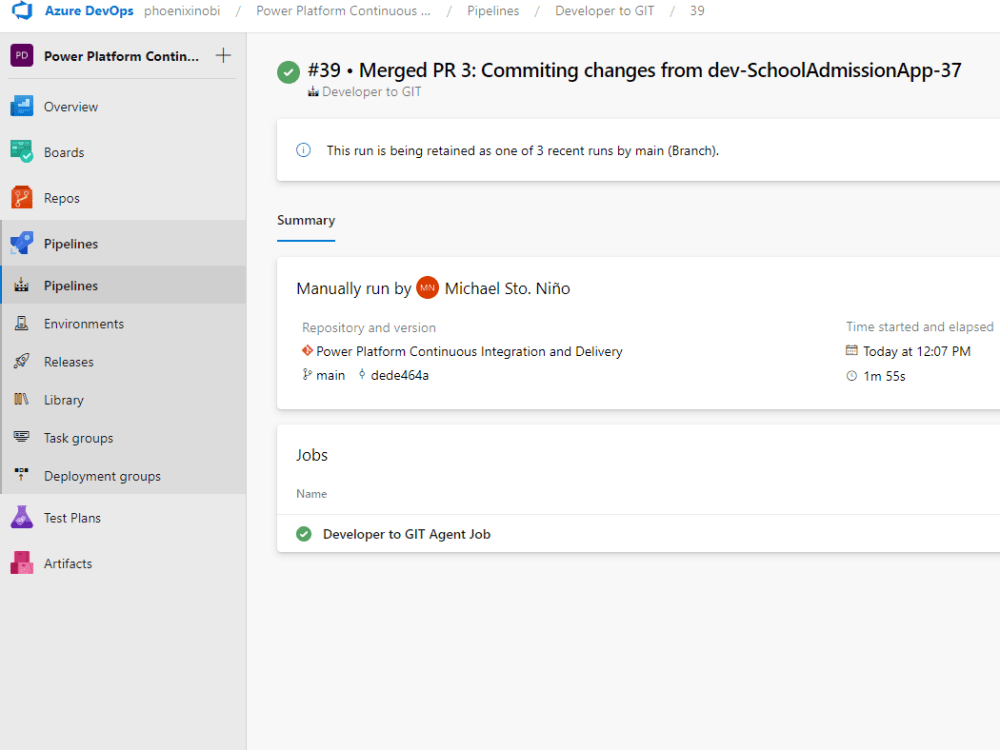Open the Library section
The image size is (1000, 750).
tap(64, 399)
